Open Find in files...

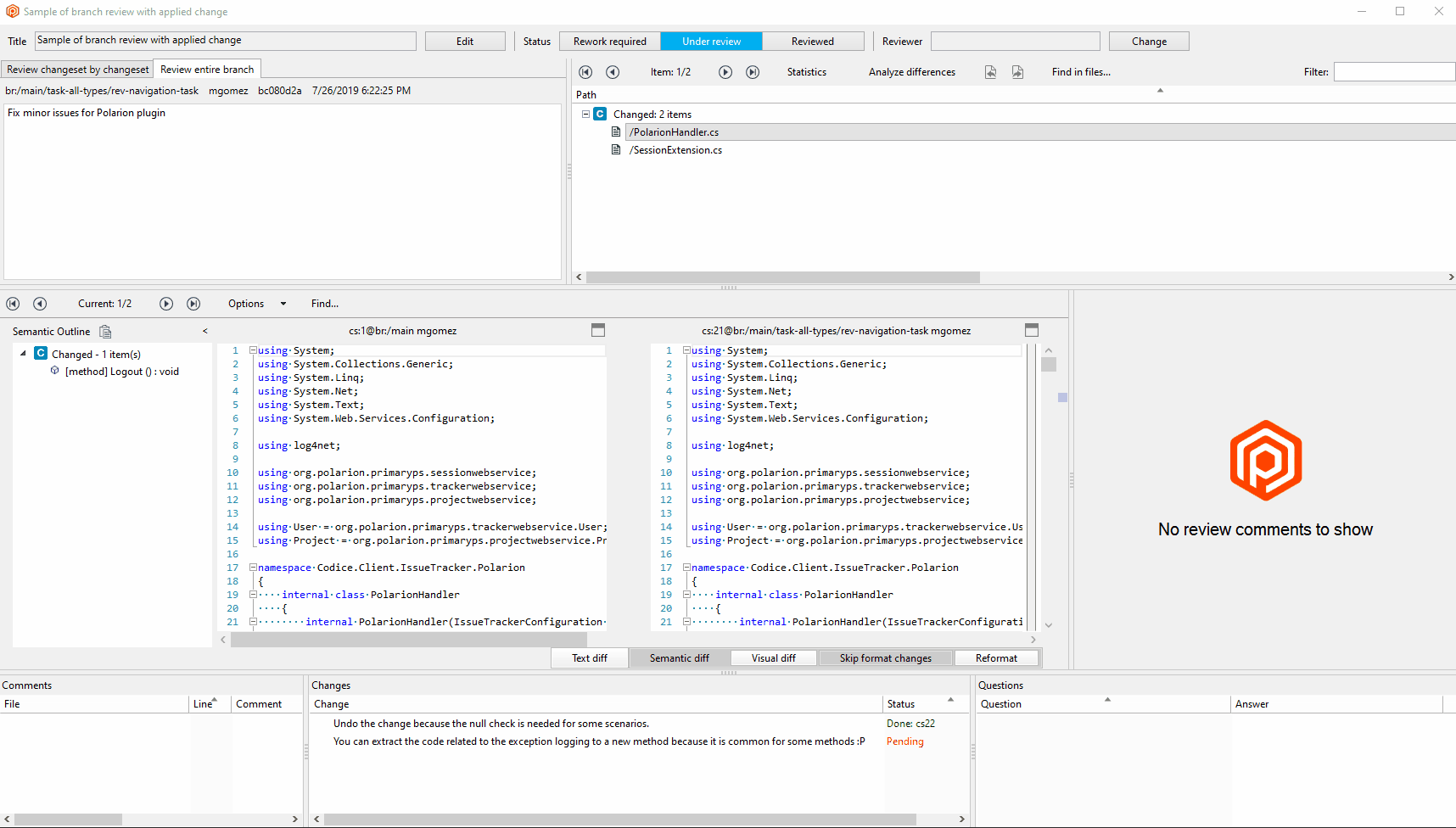pos(1080,72)
